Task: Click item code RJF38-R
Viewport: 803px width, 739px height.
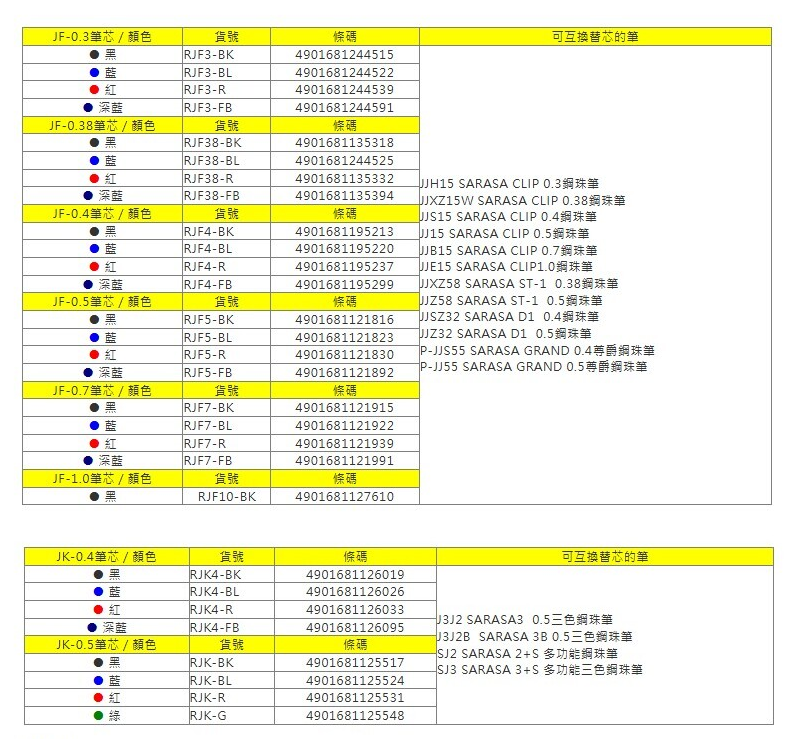Action: tap(209, 179)
